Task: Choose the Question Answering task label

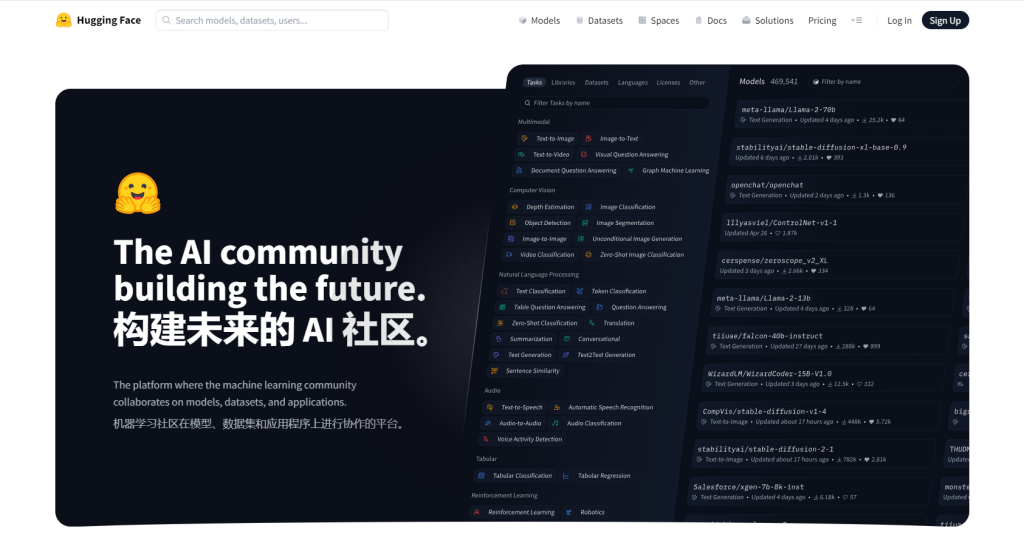Action: (x=639, y=307)
